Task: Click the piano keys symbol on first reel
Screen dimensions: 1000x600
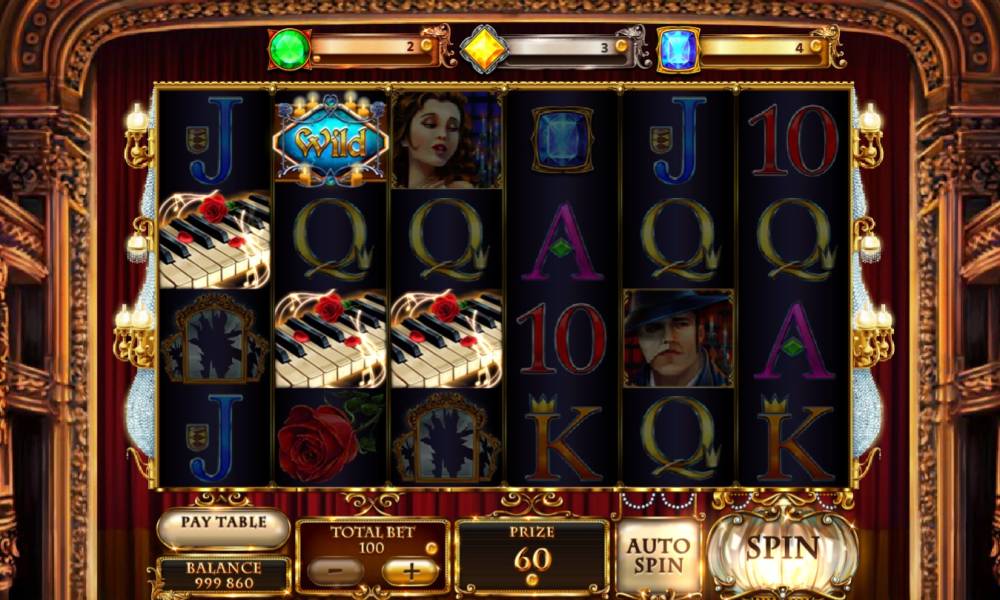Action: (214, 239)
